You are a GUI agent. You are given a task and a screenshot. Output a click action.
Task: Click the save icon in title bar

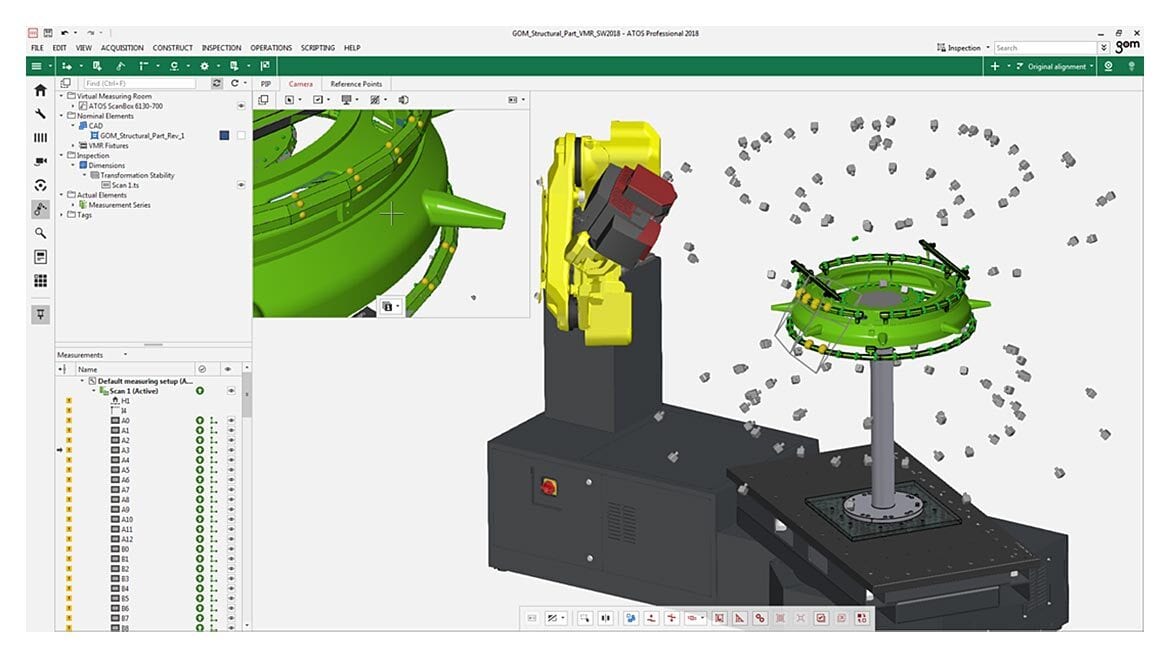coord(48,33)
